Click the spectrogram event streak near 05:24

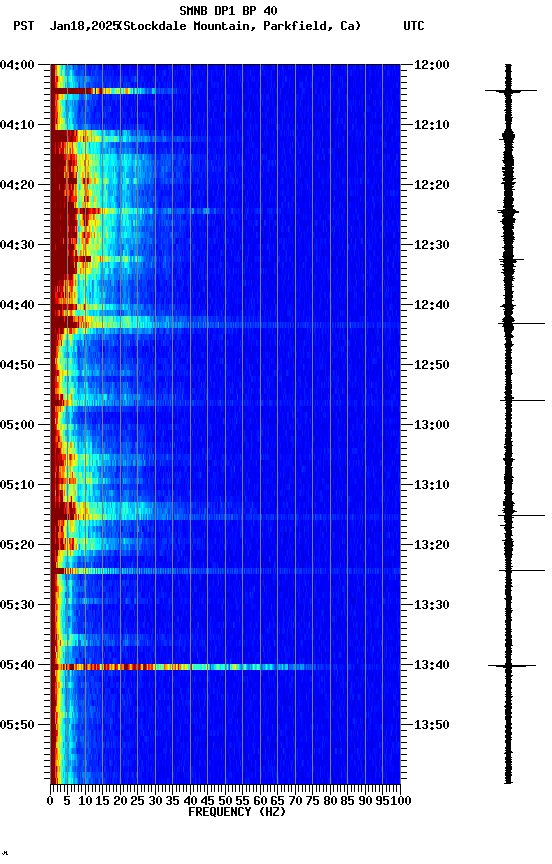coord(225,571)
